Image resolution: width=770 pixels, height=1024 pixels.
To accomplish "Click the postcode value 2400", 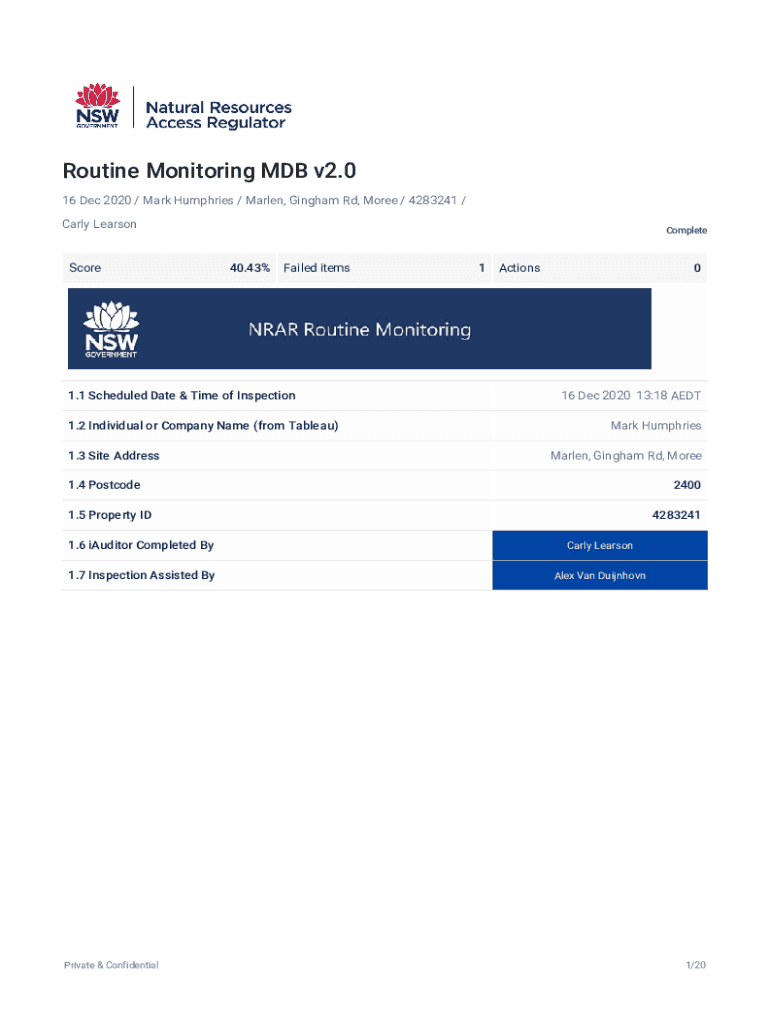I will click(x=686, y=485).
